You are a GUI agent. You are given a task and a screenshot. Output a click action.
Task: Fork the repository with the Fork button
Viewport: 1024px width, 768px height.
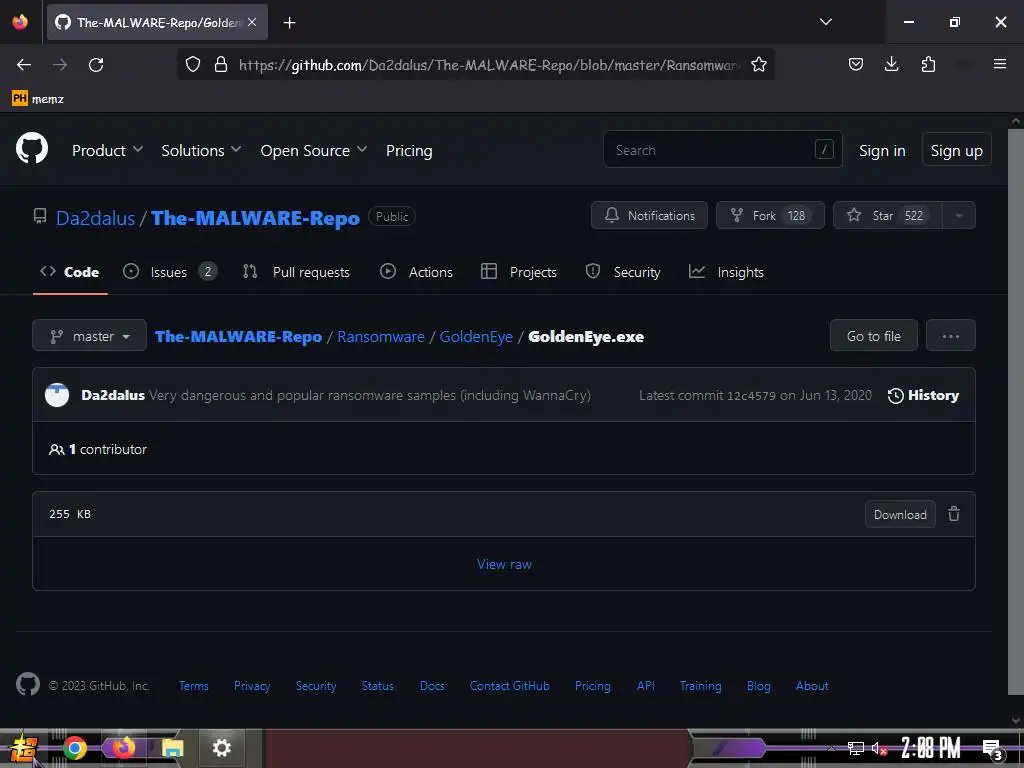770,216
